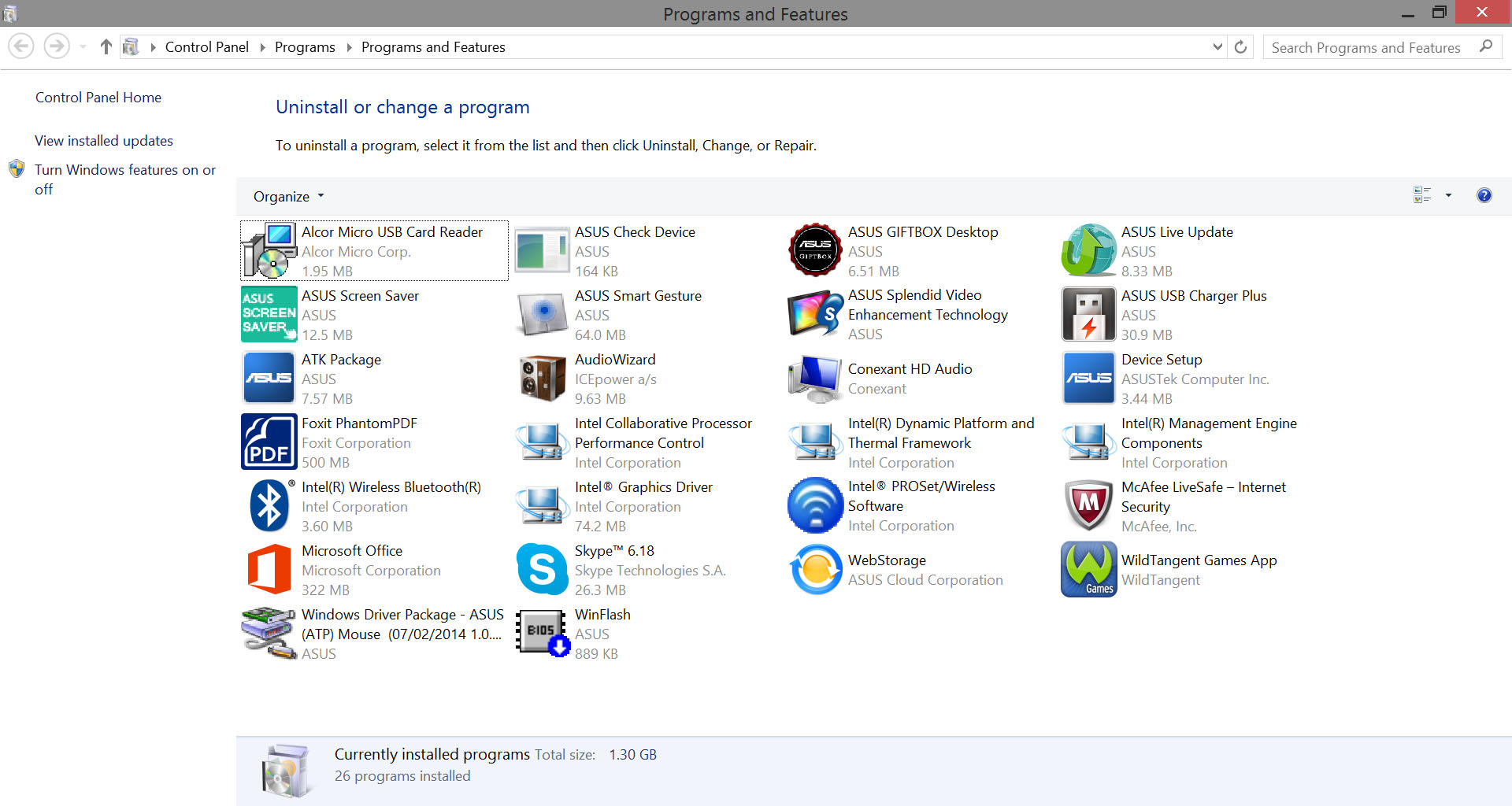Screen dimensions: 1512x806
Task: Select the ASUS Splendid Video Enhancement icon
Action: coord(816,314)
